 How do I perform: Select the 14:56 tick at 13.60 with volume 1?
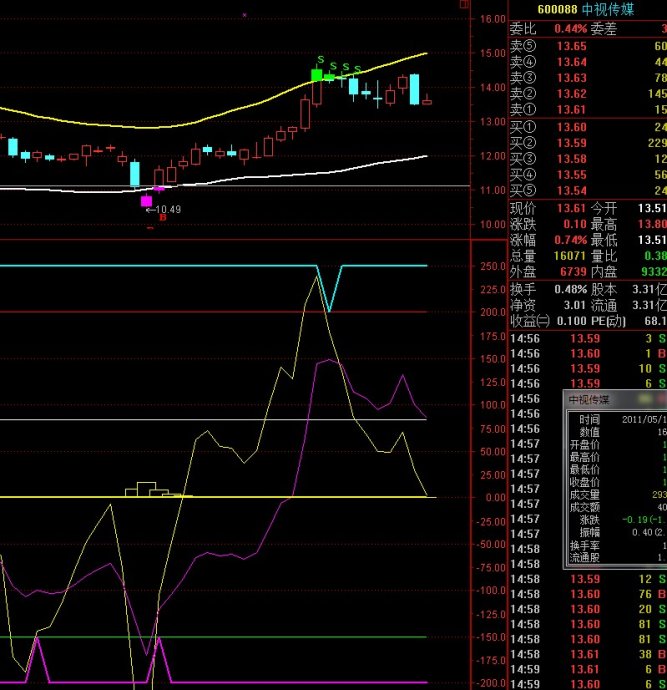point(588,353)
